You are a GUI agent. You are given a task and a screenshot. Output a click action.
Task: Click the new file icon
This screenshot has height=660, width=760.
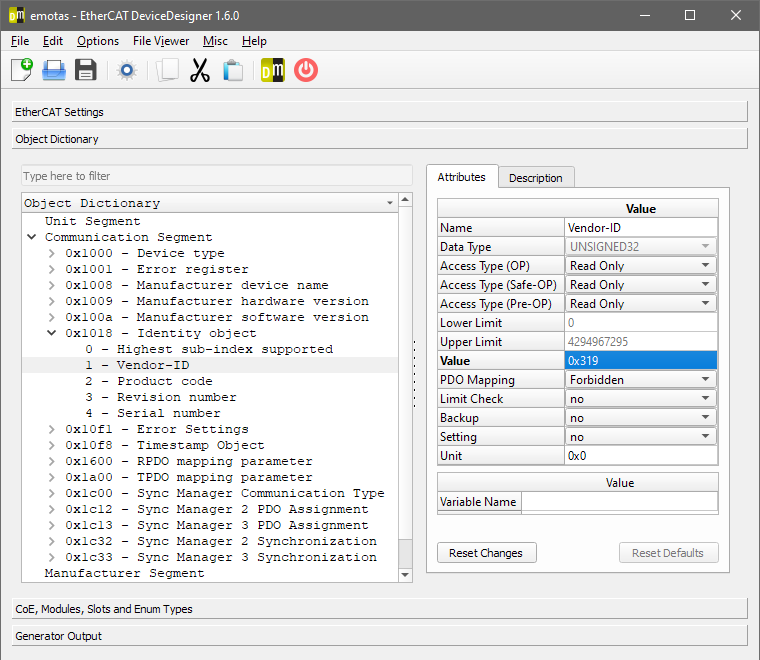click(x=21, y=70)
